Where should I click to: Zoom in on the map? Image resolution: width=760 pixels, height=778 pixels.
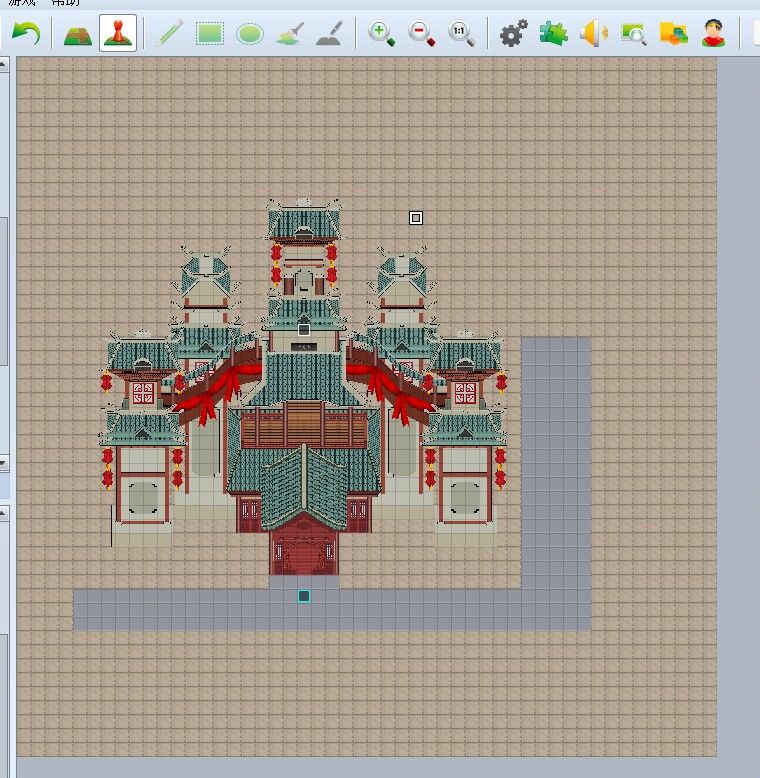[381, 34]
